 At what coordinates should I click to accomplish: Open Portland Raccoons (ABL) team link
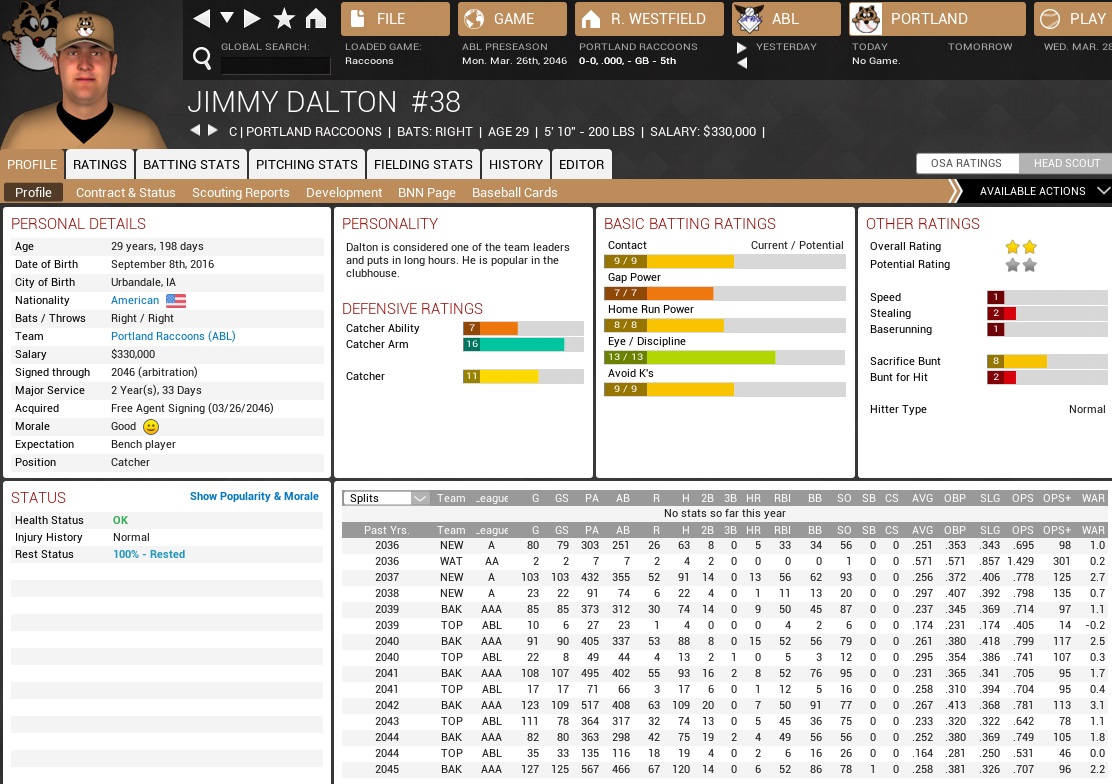pos(173,336)
